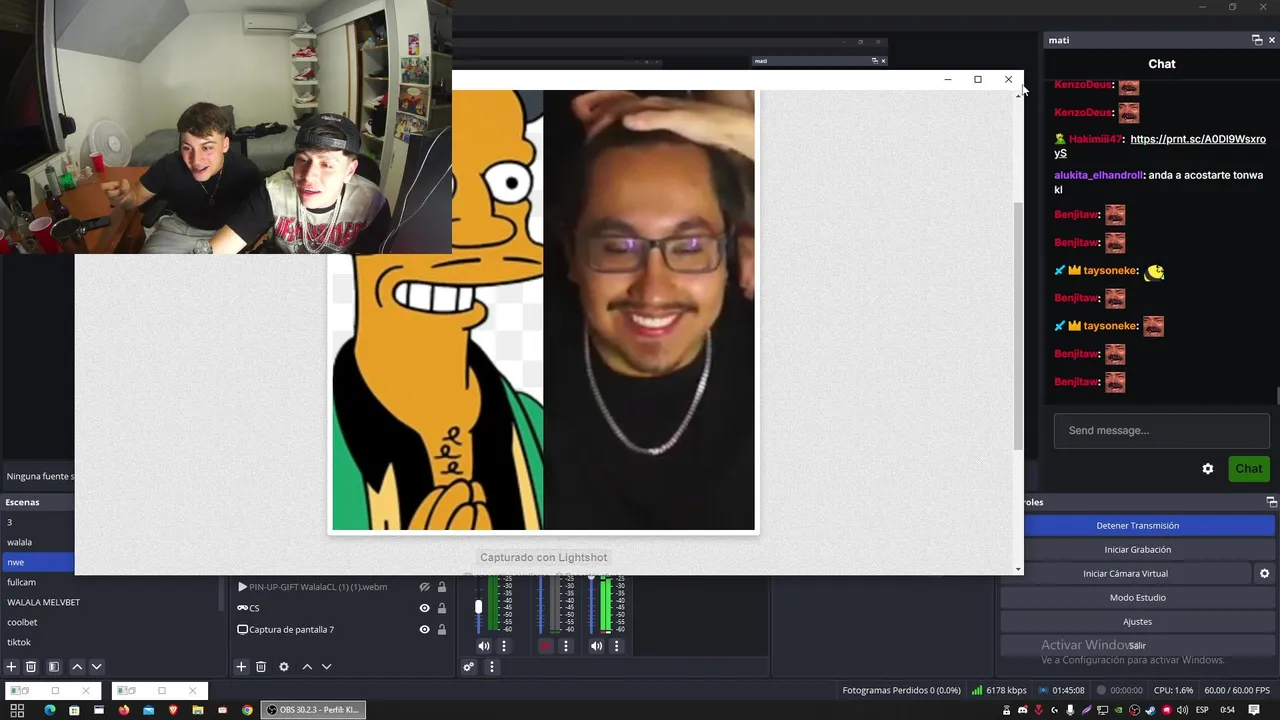Image resolution: width=1280 pixels, height=720 pixels.
Task: Add a new scene with the plus icon
Action: coord(11,667)
